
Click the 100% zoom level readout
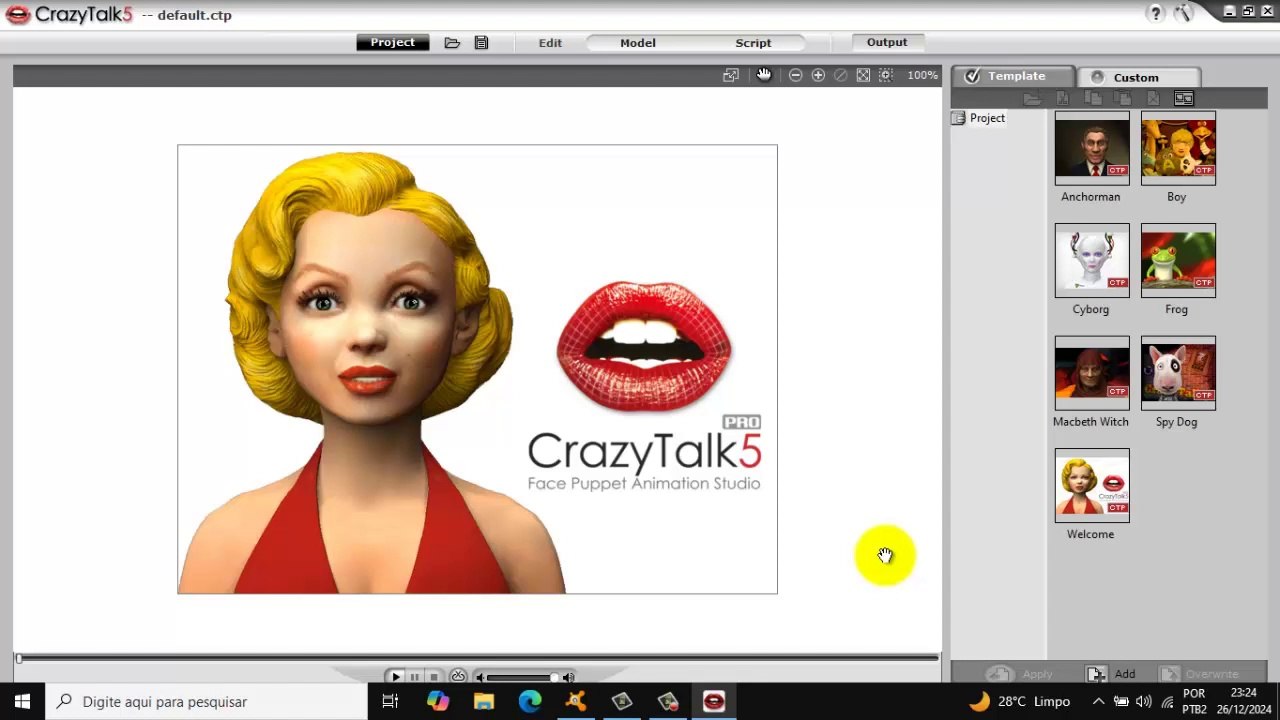(x=922, y=75)
